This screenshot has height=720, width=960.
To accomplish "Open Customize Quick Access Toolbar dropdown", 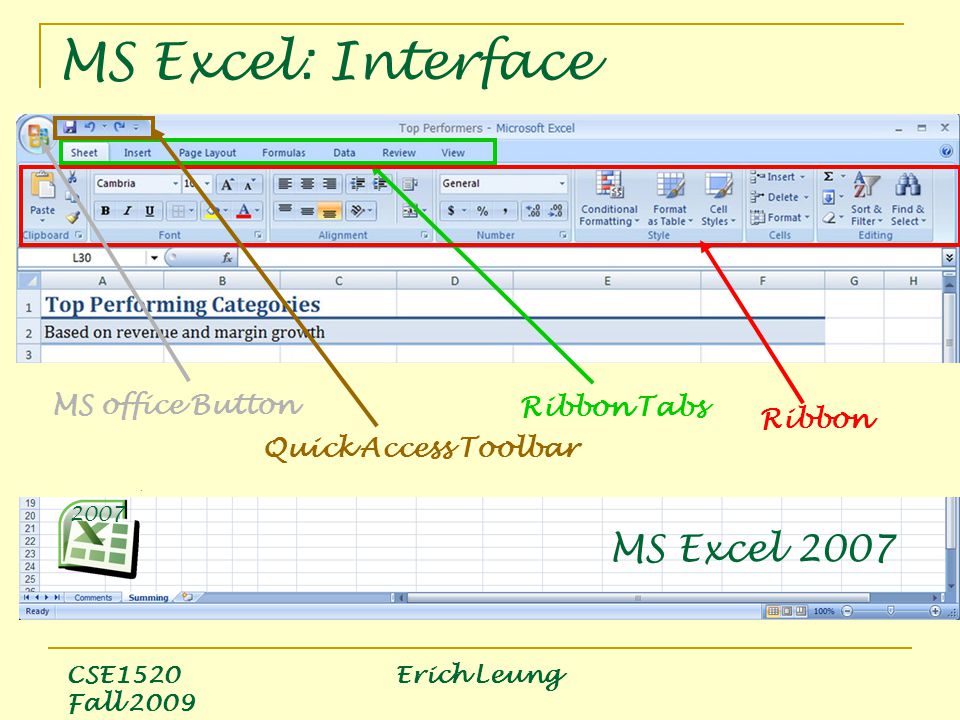I will [x=137, y=127].
